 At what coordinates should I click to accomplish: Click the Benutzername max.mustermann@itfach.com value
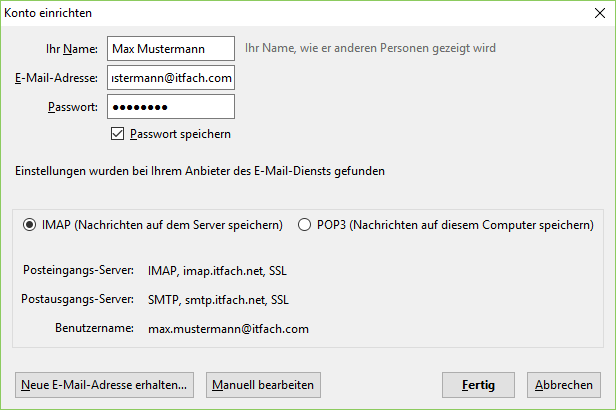(x=228, y=328)
